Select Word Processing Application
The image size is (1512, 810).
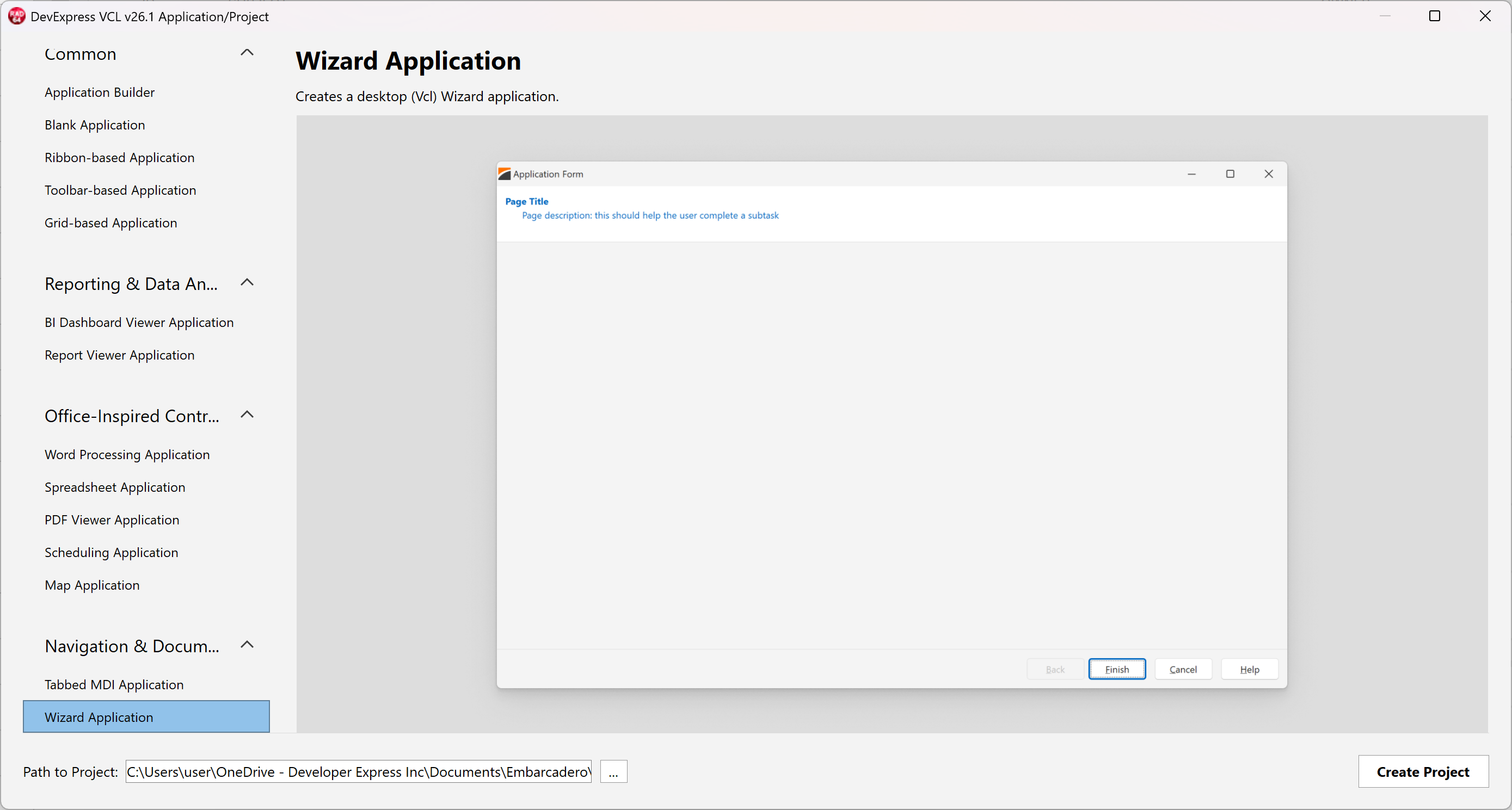pos(127,455)
